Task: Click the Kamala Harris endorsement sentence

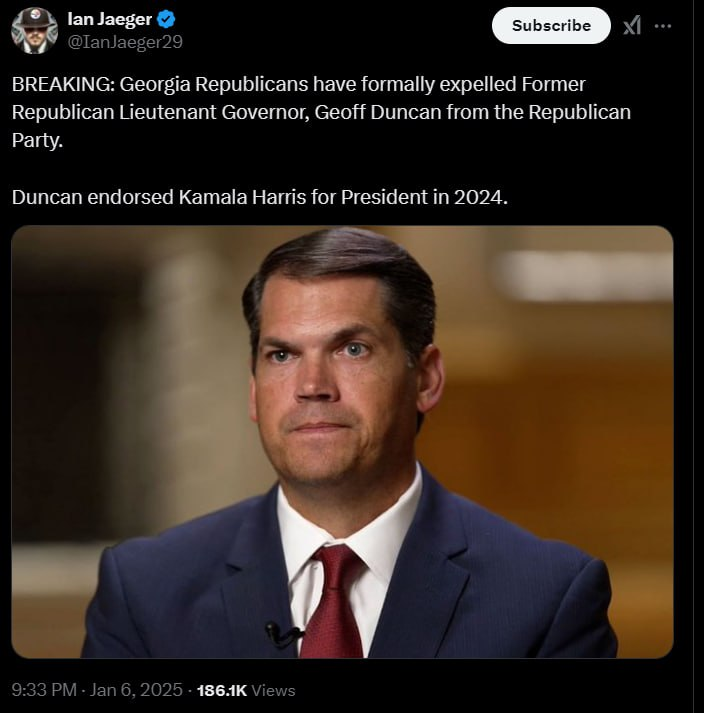Action: 260,196
